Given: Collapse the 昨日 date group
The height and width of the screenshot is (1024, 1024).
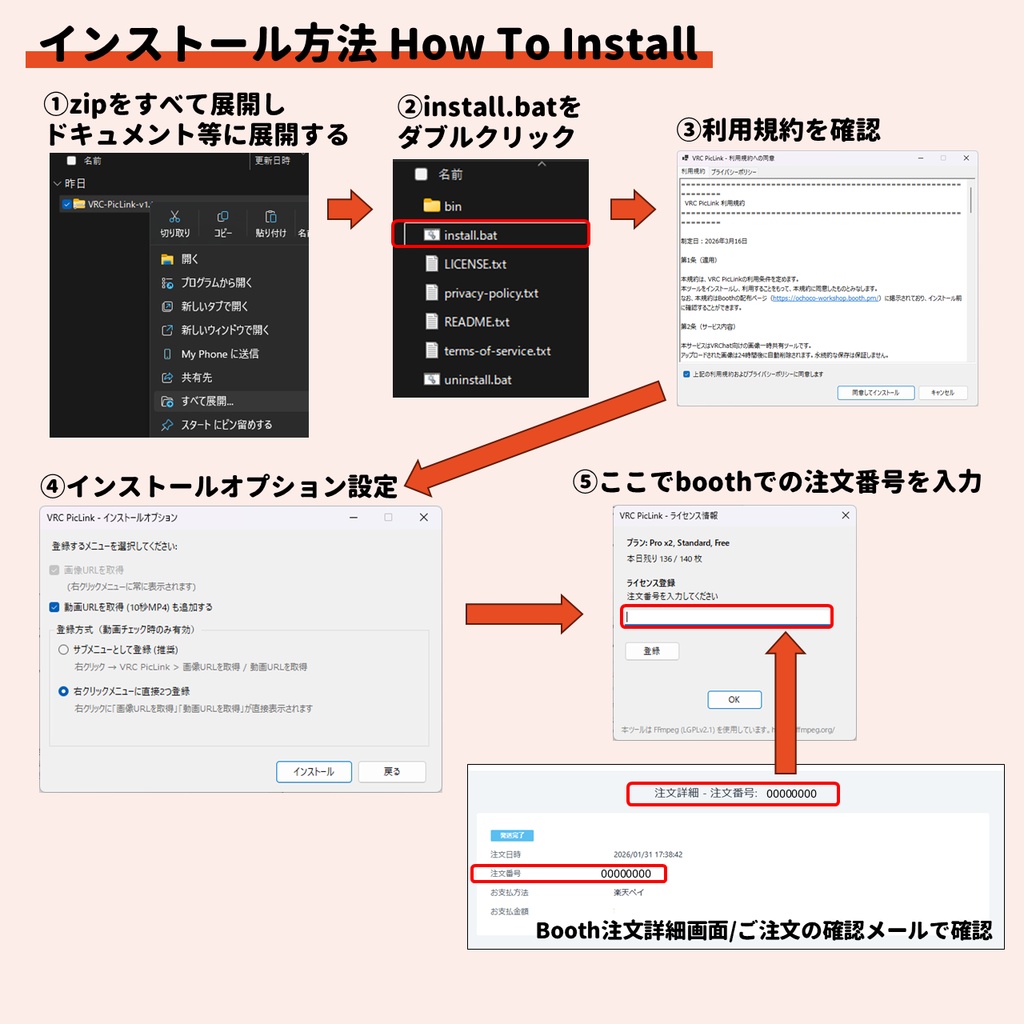Looking at the screenshot, I should coord(57,184).
